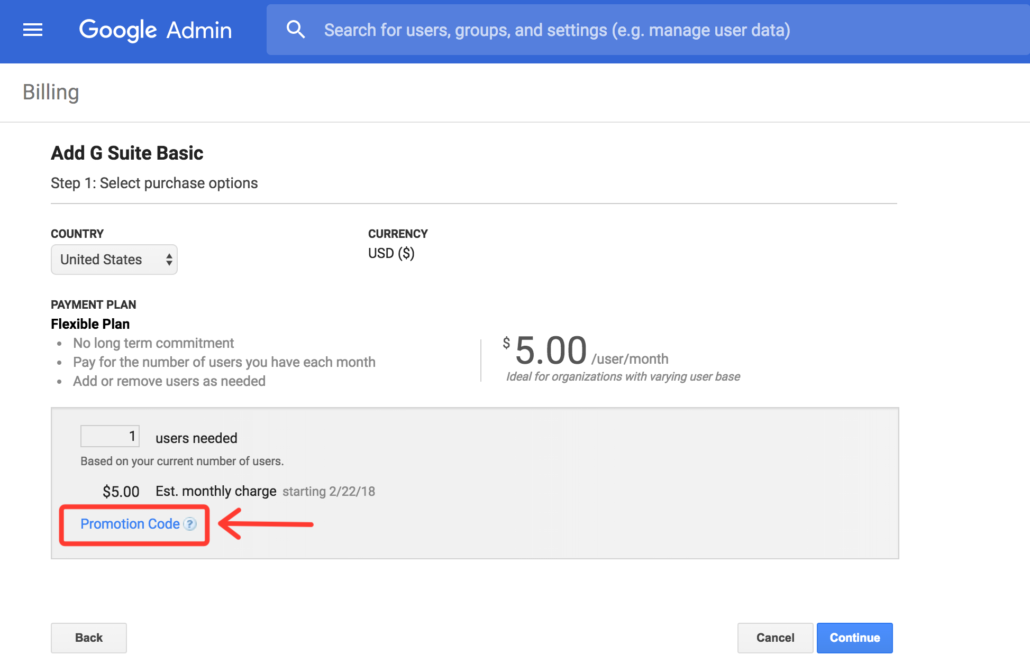Open the Country dropdown showing United States
1030x655 pixels.
114,260
